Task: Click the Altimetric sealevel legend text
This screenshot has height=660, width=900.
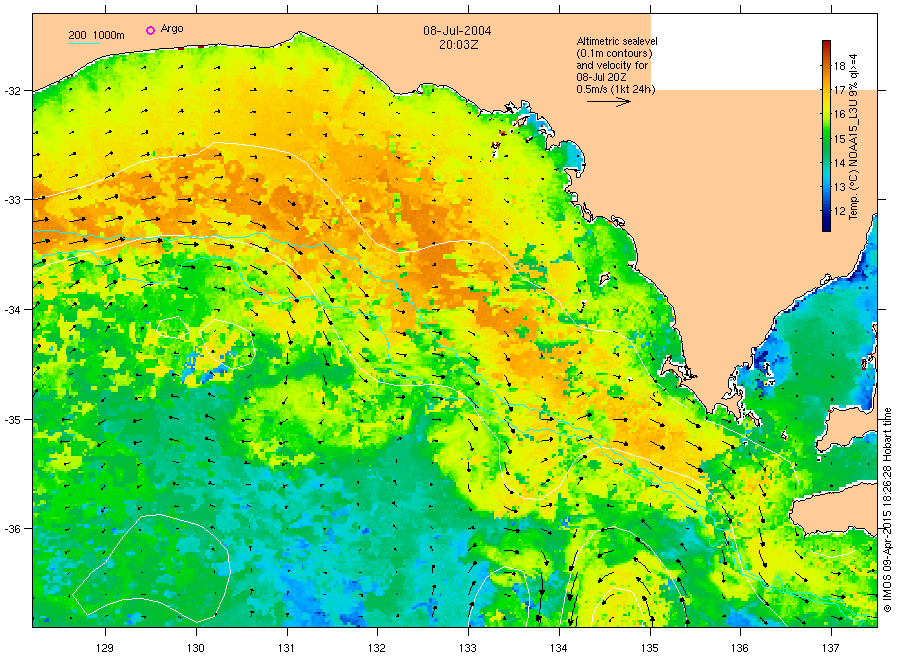Action: pos(617,41)
